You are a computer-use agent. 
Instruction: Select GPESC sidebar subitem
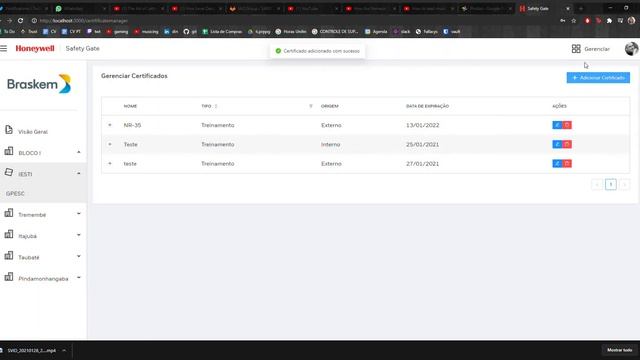[x=15, y=193]
